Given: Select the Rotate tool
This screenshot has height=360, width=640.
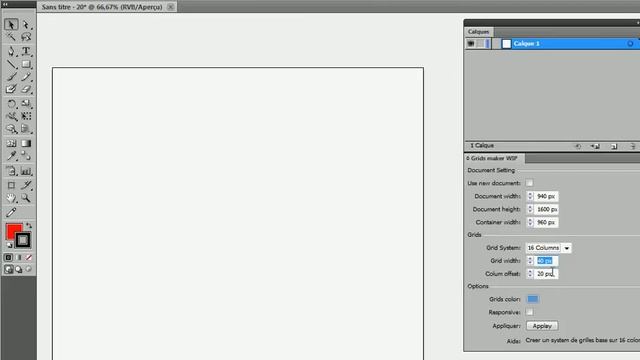Looking at the screenshot, I should (x=11, y=104).
